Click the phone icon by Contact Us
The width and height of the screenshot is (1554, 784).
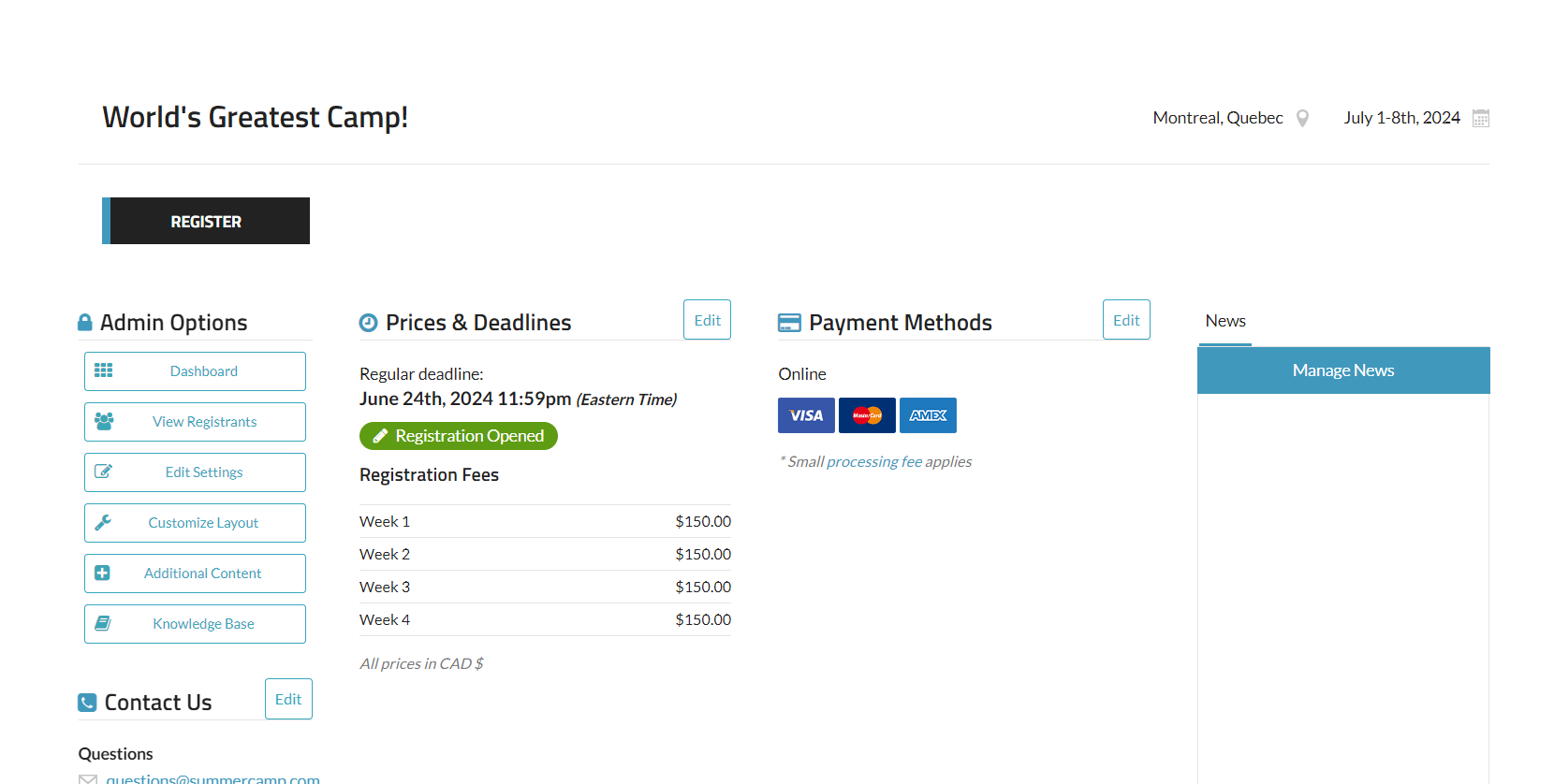[87, 703]
